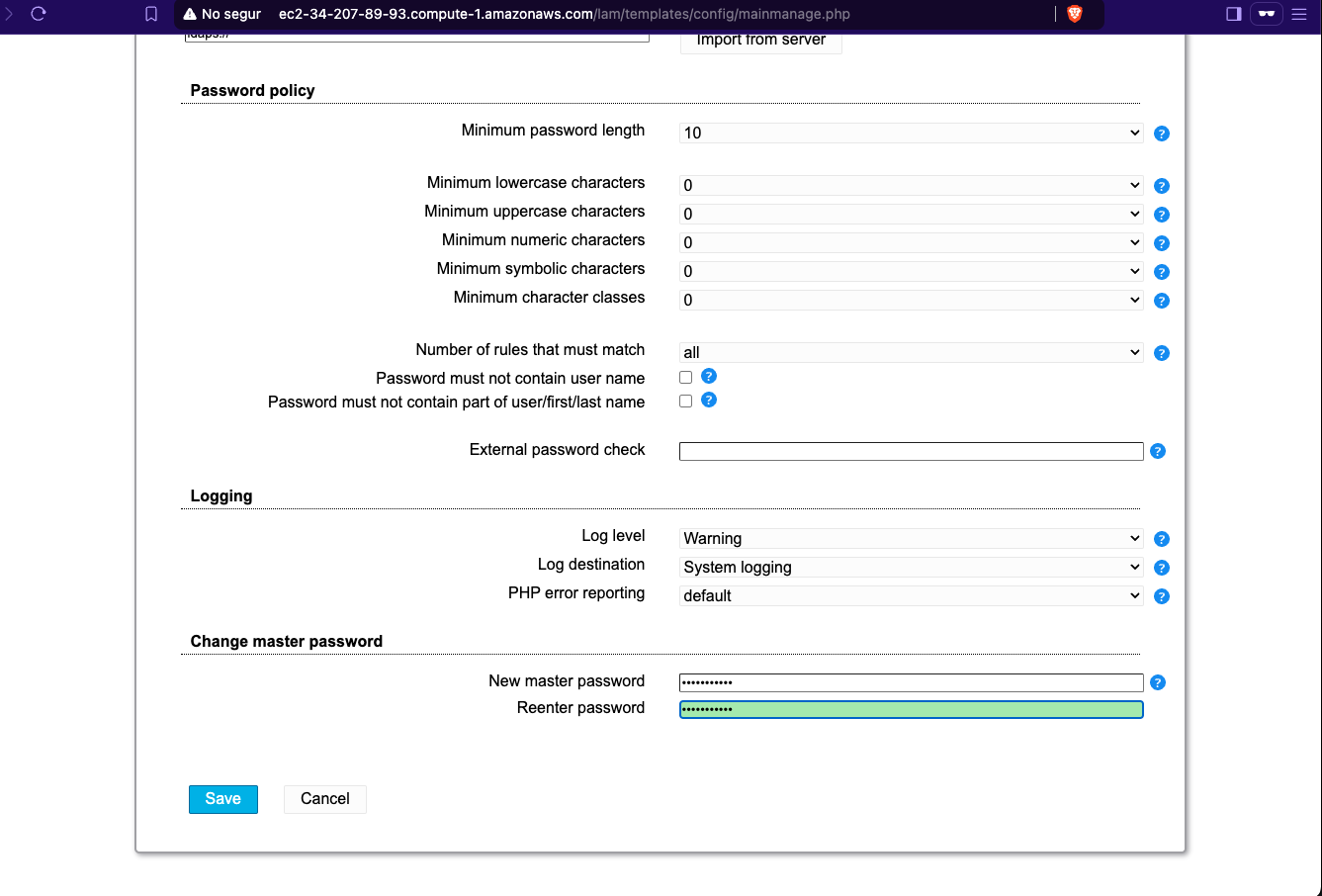
Task: Open the Minimum numeric characters dropdown
Action: tap(911, 242)
